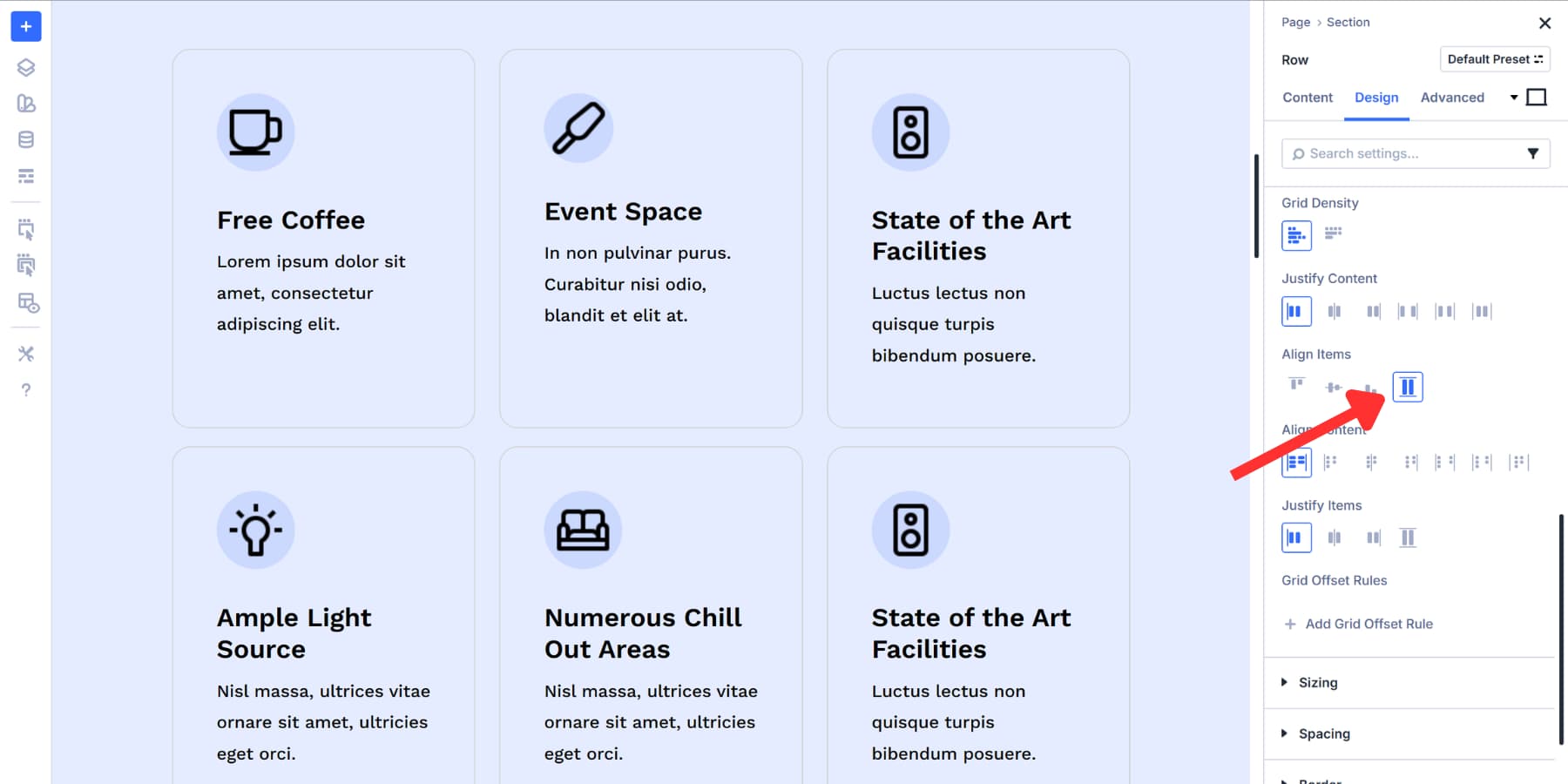Image resolution: width=1568 pixels, height=784 pixels.
Task: Select the dense Grid Density option
Action: tap(1333, 234)
